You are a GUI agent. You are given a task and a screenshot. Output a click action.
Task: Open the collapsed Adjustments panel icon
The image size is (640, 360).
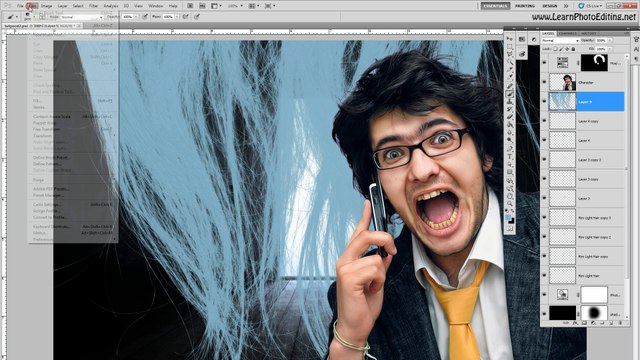pos(533,39)
